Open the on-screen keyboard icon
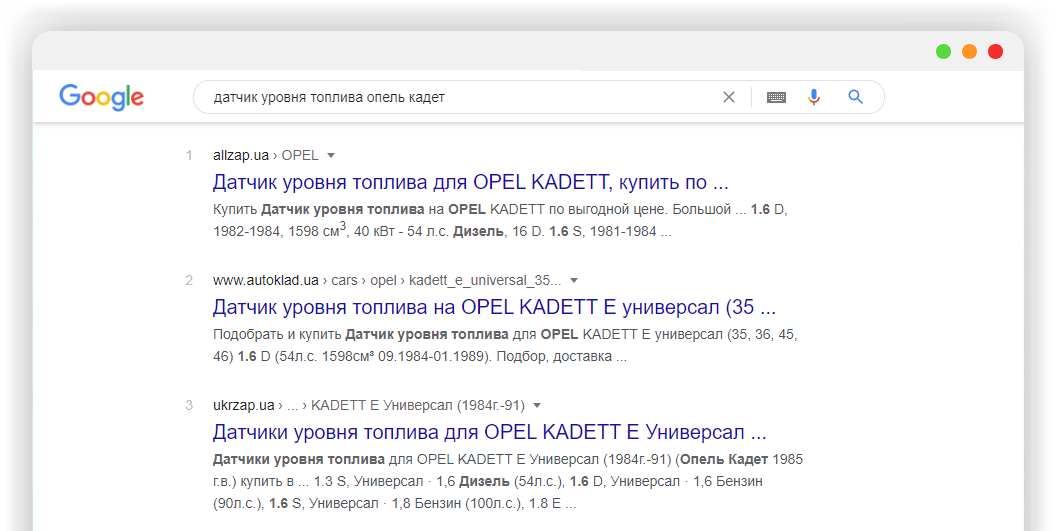Image resolution: width=1059 pixels, height=531 pixels. [776, 97]
